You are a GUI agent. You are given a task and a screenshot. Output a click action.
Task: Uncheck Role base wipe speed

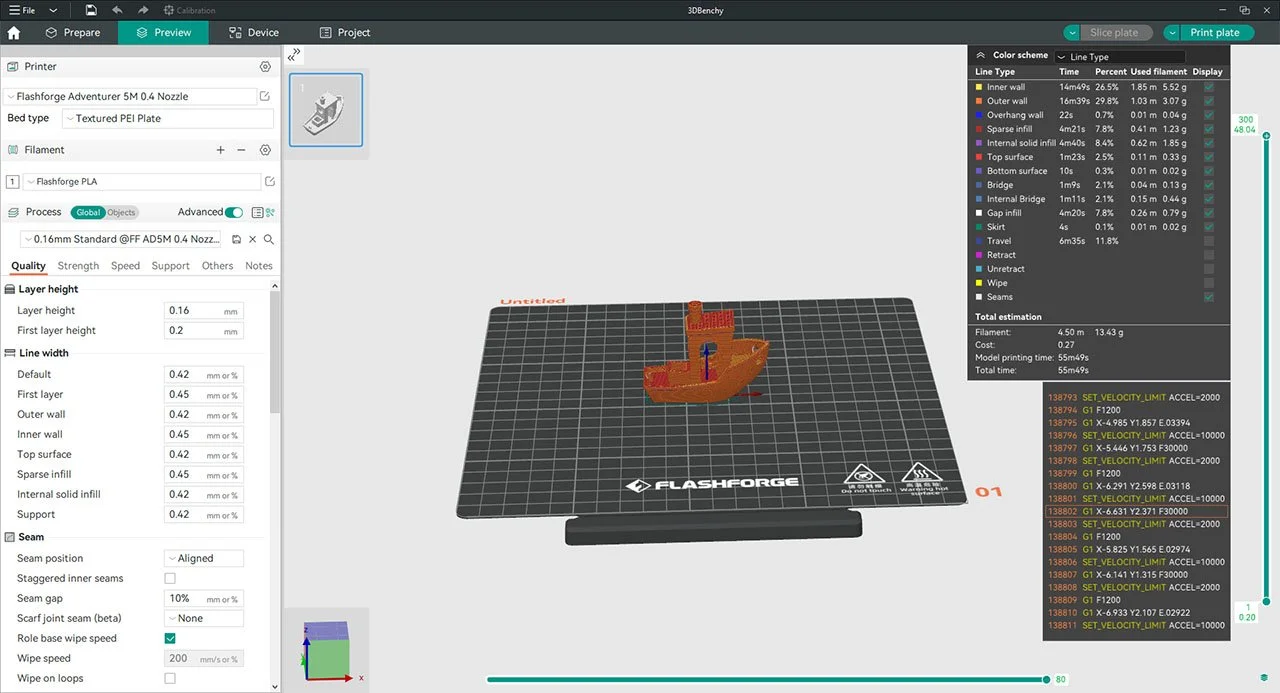click(170, 638)
